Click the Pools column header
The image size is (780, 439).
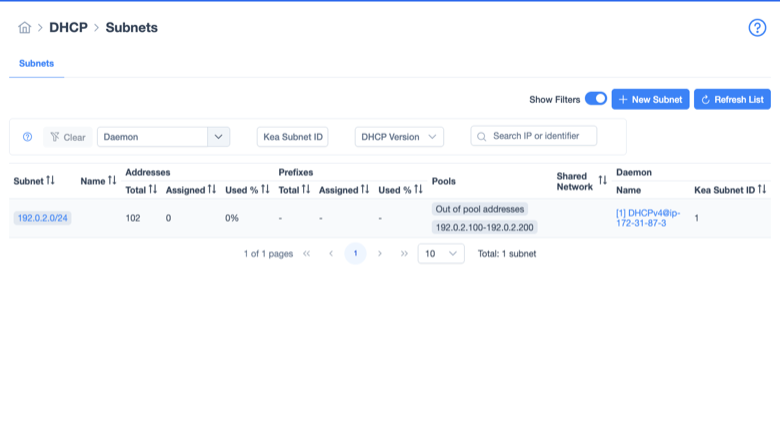coord(444,181)
